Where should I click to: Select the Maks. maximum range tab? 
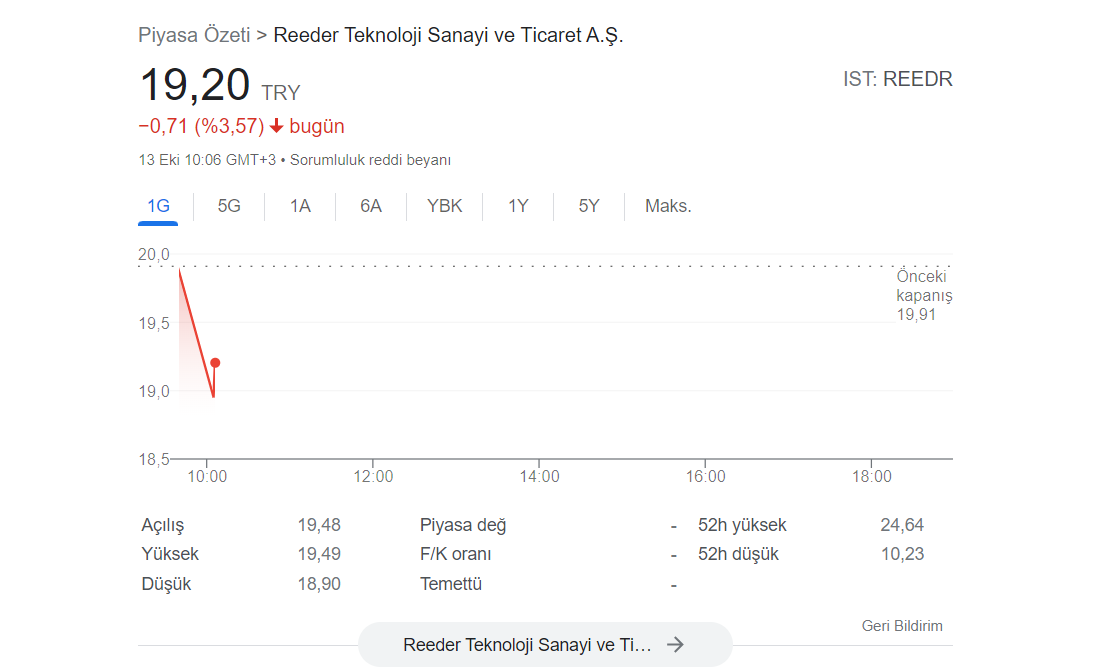[x=668, y=206]
